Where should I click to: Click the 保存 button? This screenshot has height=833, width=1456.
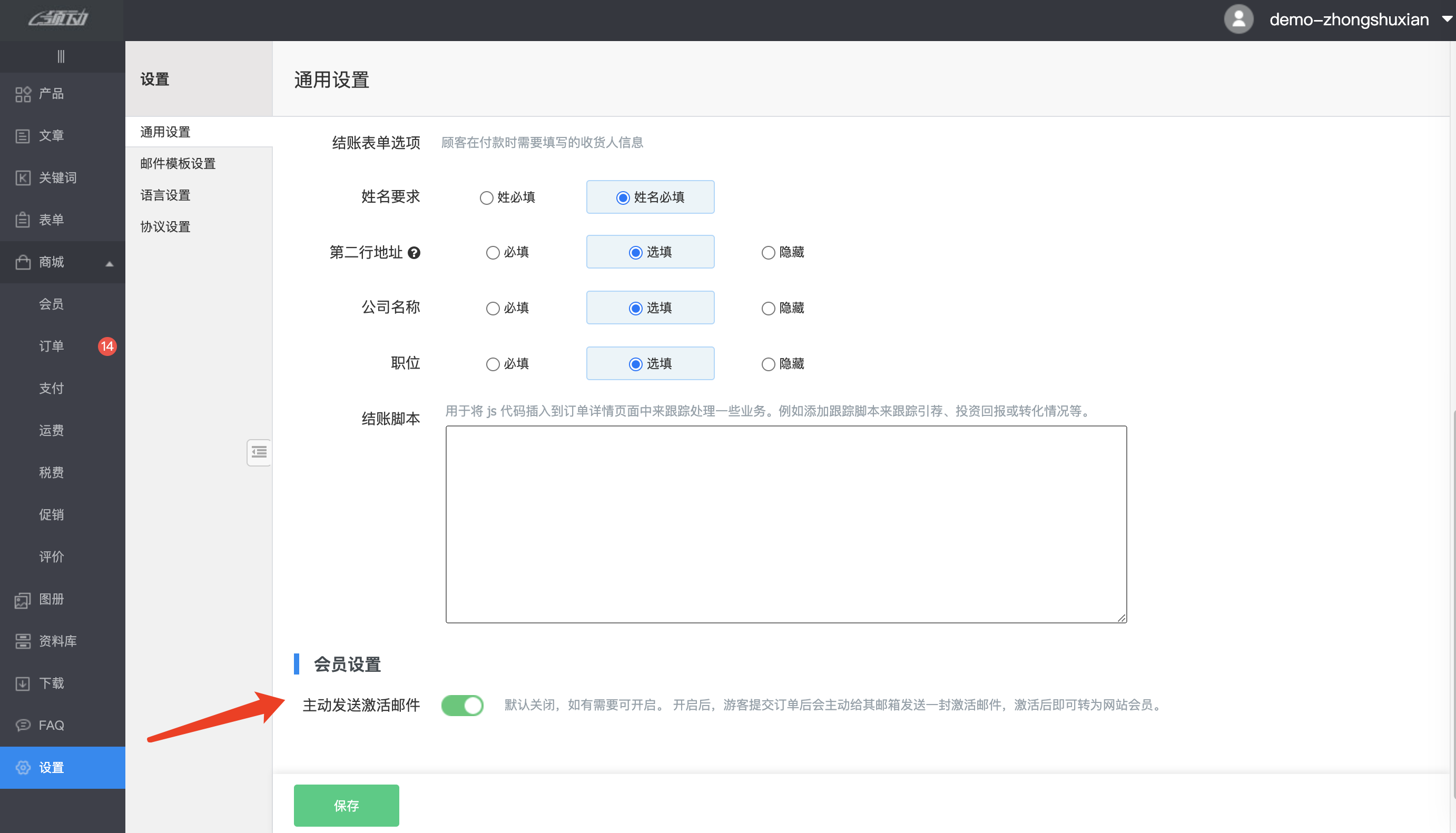(x=346, y=805)
